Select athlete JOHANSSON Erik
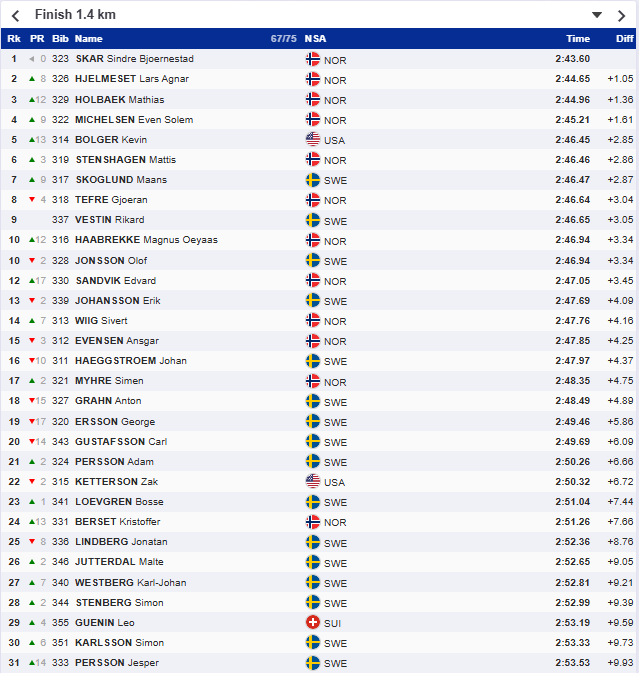This screenshot has height=673, width=639. click(118, 300)
